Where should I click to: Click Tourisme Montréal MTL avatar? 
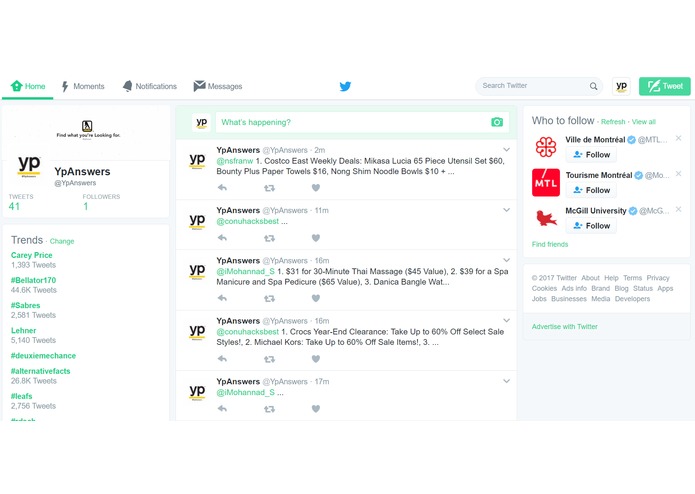546,182
